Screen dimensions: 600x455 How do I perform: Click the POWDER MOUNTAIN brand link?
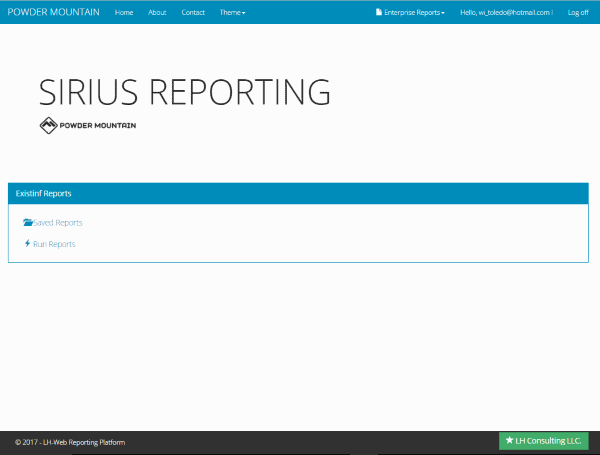point(54,12)
